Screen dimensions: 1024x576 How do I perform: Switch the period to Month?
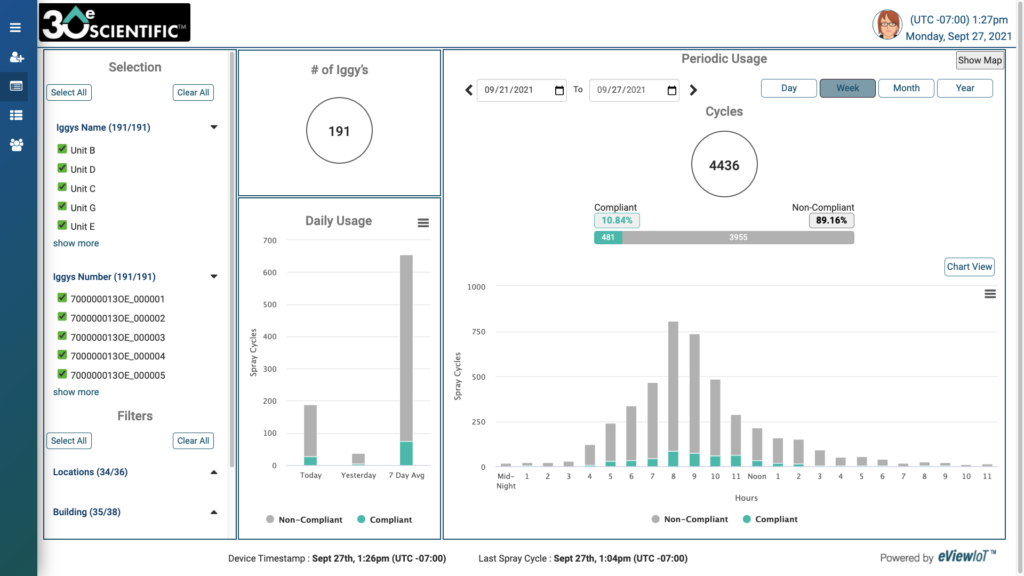906,88
